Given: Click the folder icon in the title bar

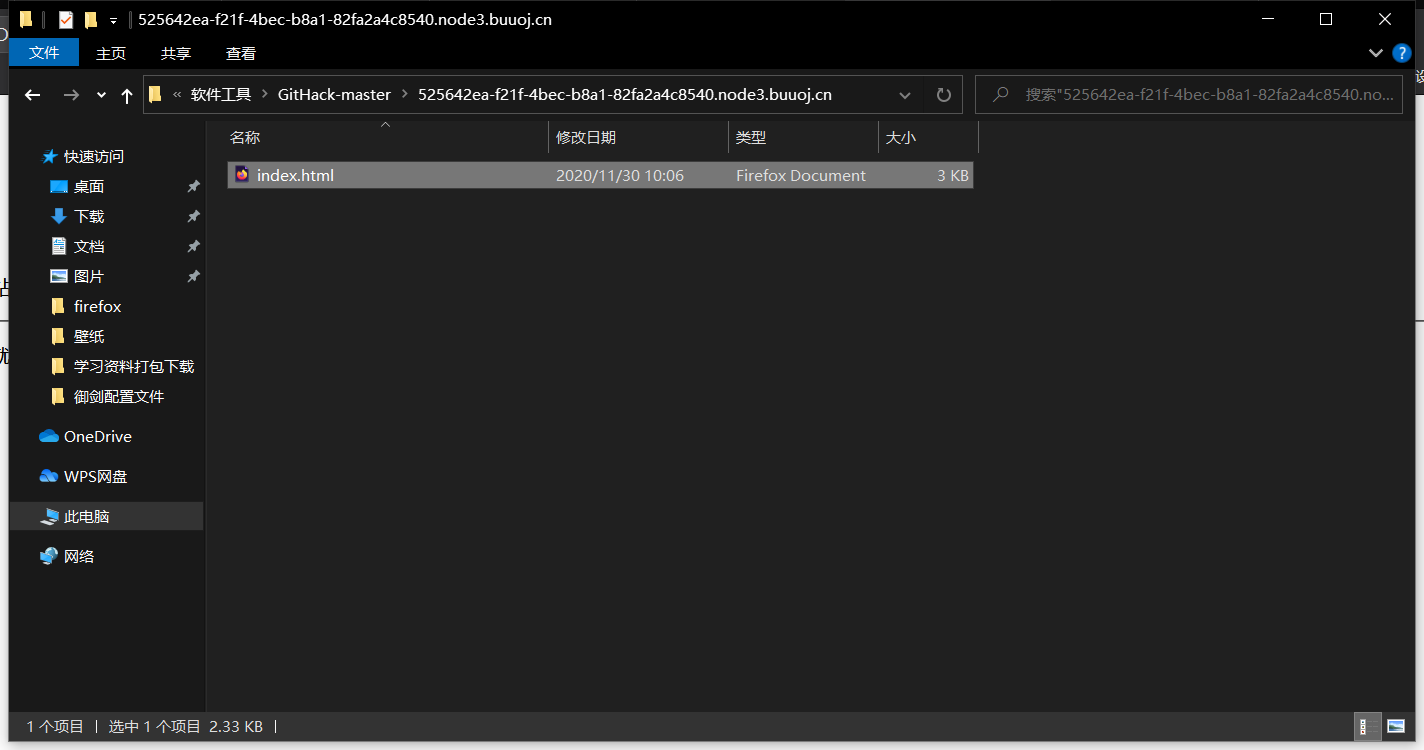Looking at the screenshot, I should tap(26, 19).
